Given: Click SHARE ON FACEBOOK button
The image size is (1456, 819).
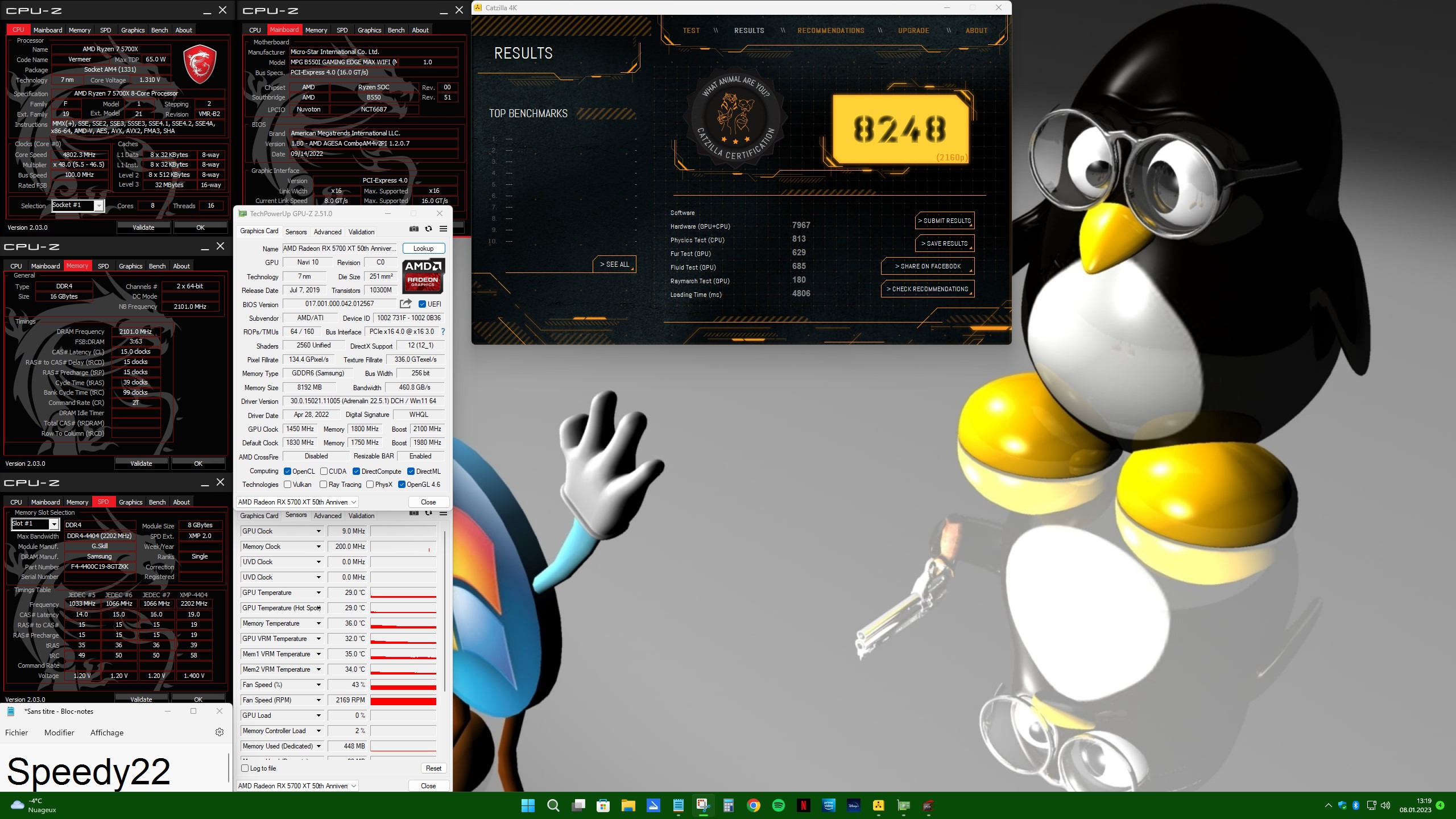Looking at the screenshot, I should click(x=928, y=266).
